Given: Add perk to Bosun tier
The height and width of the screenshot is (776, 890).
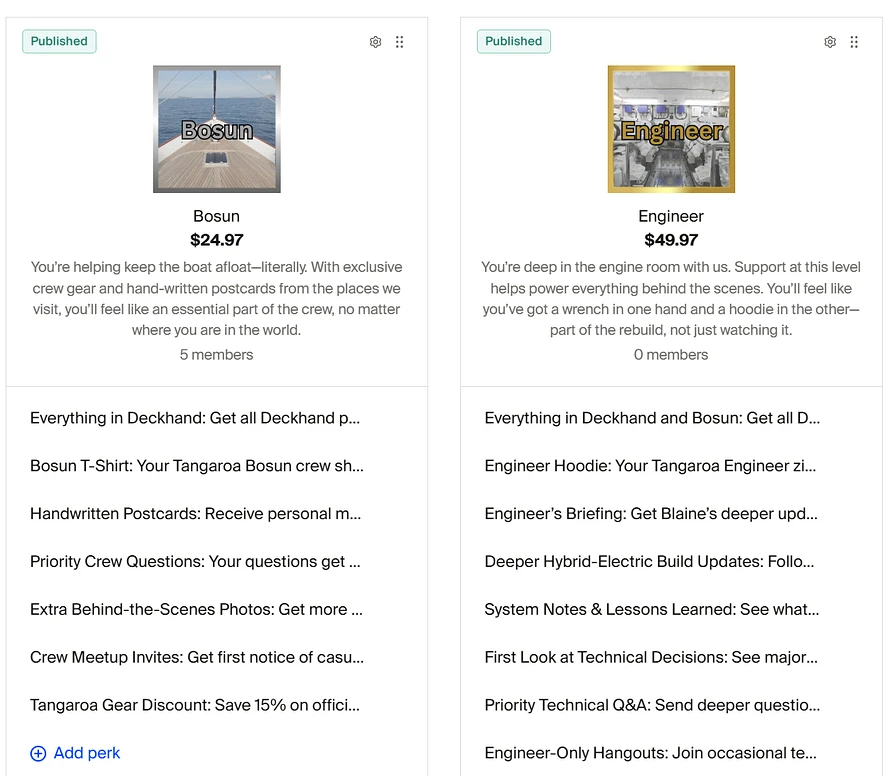Looking at the screenshot, I should click(75, 753).
